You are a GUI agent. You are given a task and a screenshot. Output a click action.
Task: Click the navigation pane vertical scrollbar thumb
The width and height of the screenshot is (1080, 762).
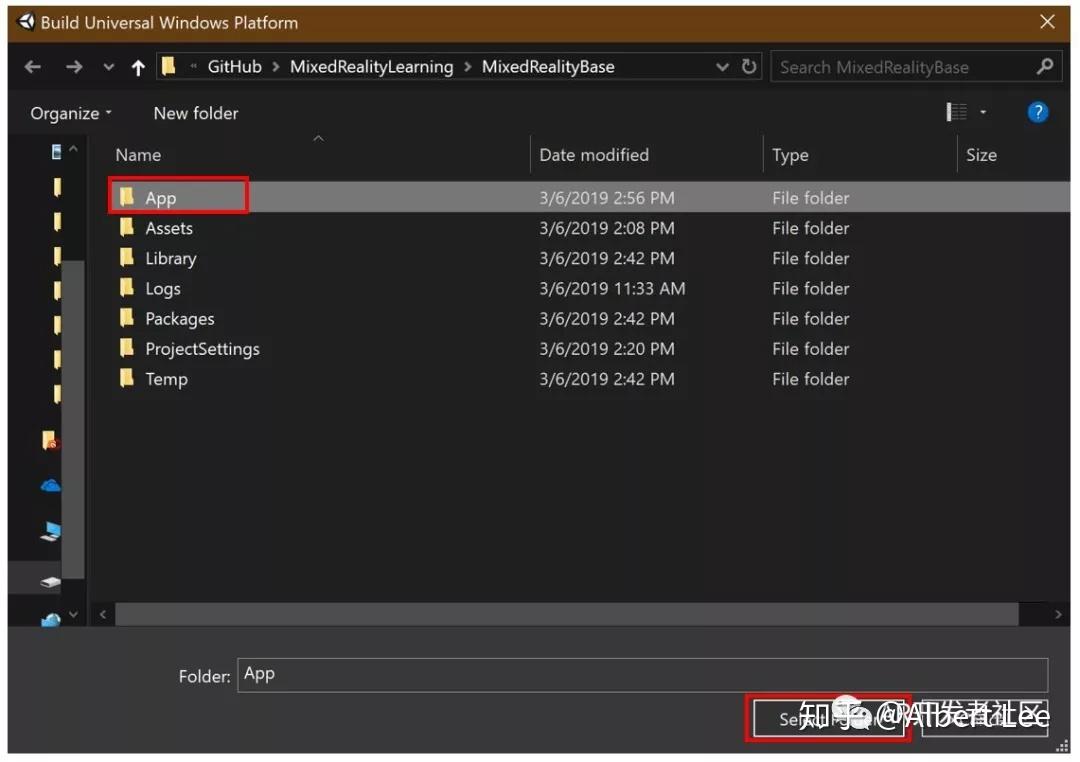click(x=73, y=420)
